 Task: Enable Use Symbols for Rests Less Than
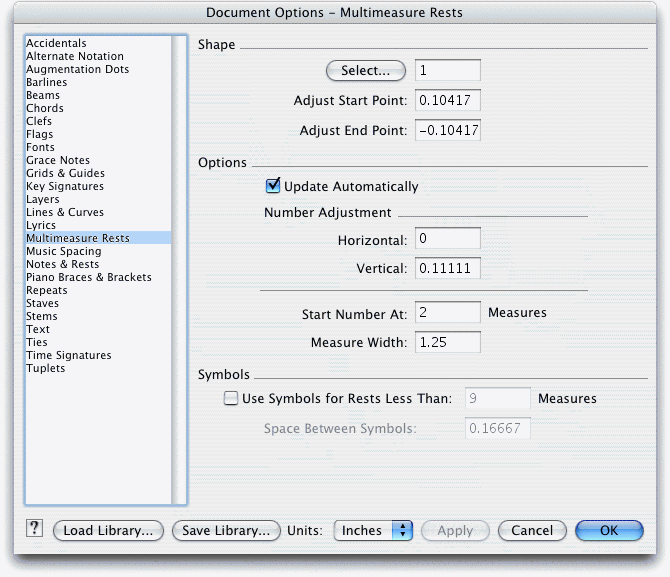pos(231,398)
